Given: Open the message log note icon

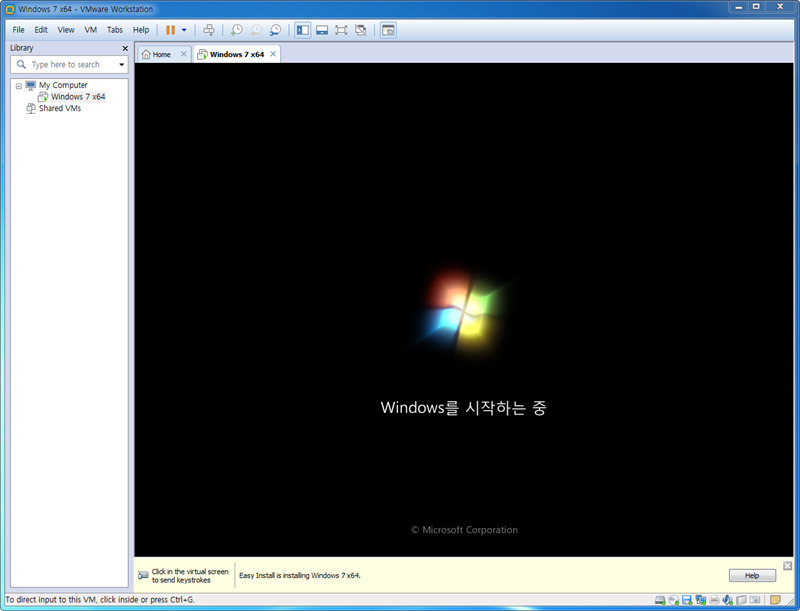Looking at the screenshot, I should (775, 600).
